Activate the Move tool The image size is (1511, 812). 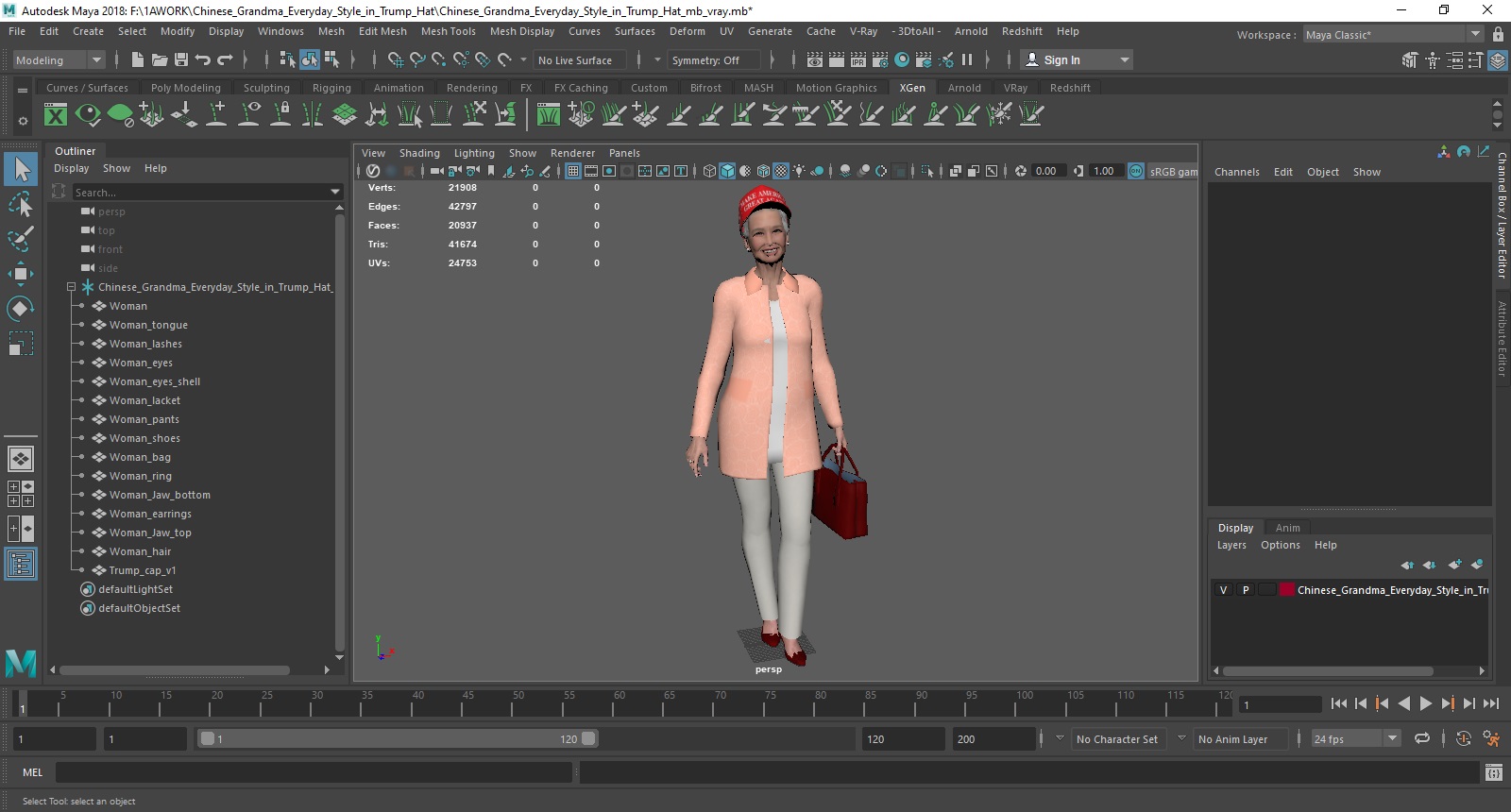coord(21,274)
